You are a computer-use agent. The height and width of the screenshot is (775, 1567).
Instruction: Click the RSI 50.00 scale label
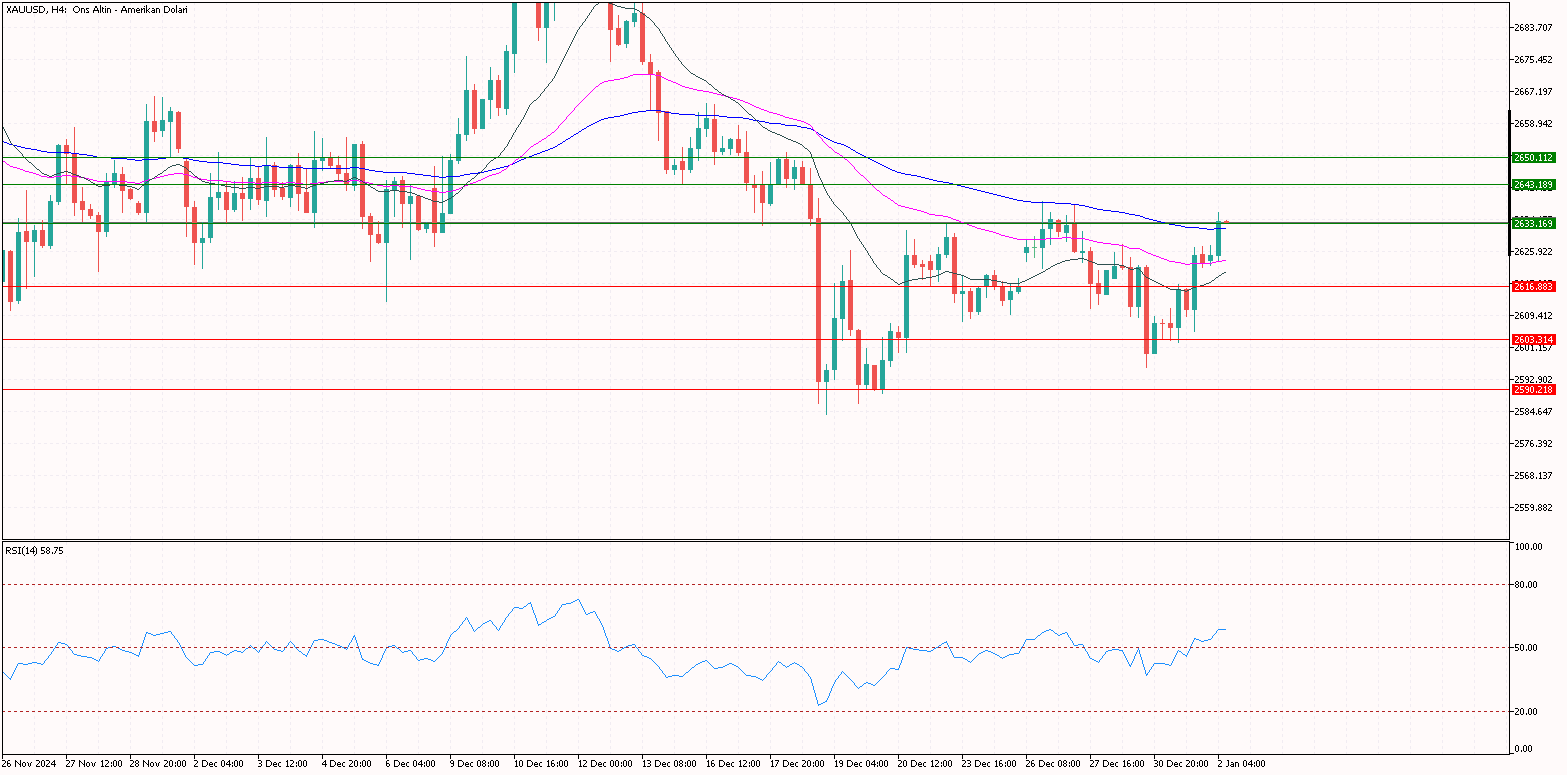(x=1527, y=648)
